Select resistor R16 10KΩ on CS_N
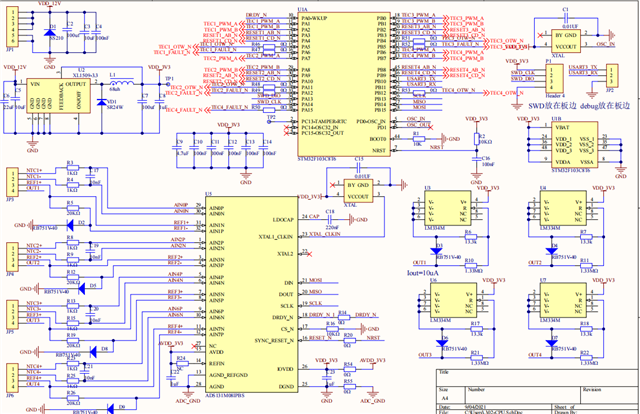The width and height of the screenshot is (640, 414). [331, 329]
